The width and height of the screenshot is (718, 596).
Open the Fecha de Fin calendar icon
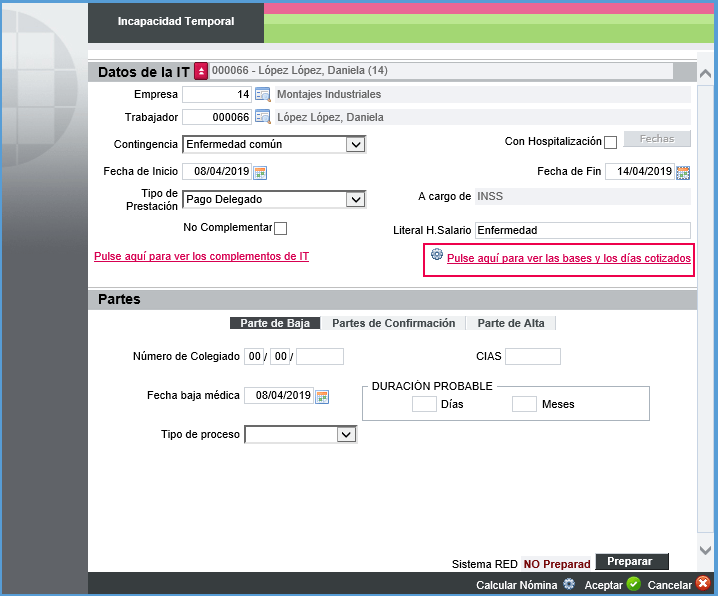(x=683, y=173)
